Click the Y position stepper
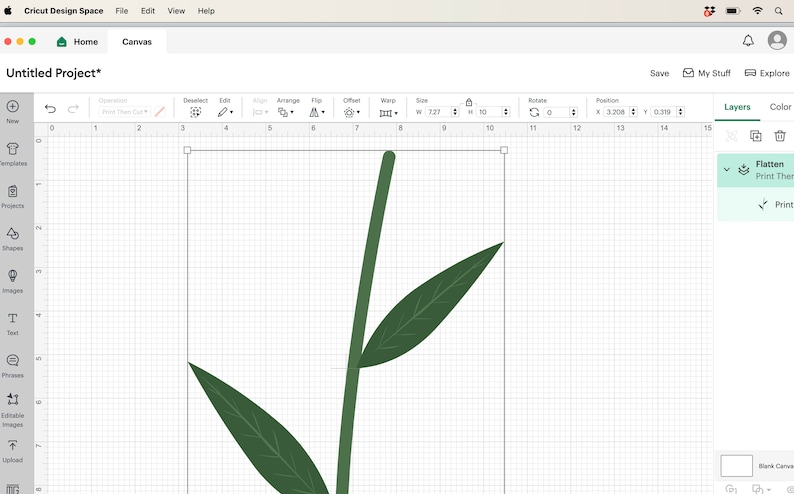The height and width of the screenshot is (494, 794). click(x=680, y=112)
